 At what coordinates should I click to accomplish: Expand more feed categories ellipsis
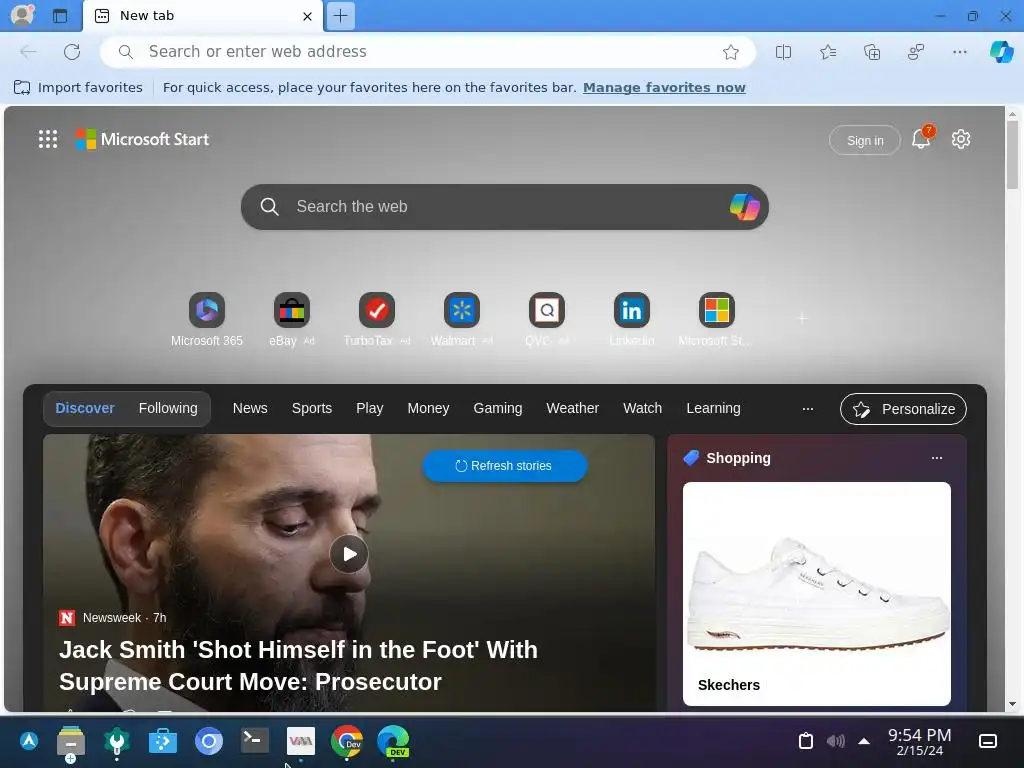click(808, 409)
